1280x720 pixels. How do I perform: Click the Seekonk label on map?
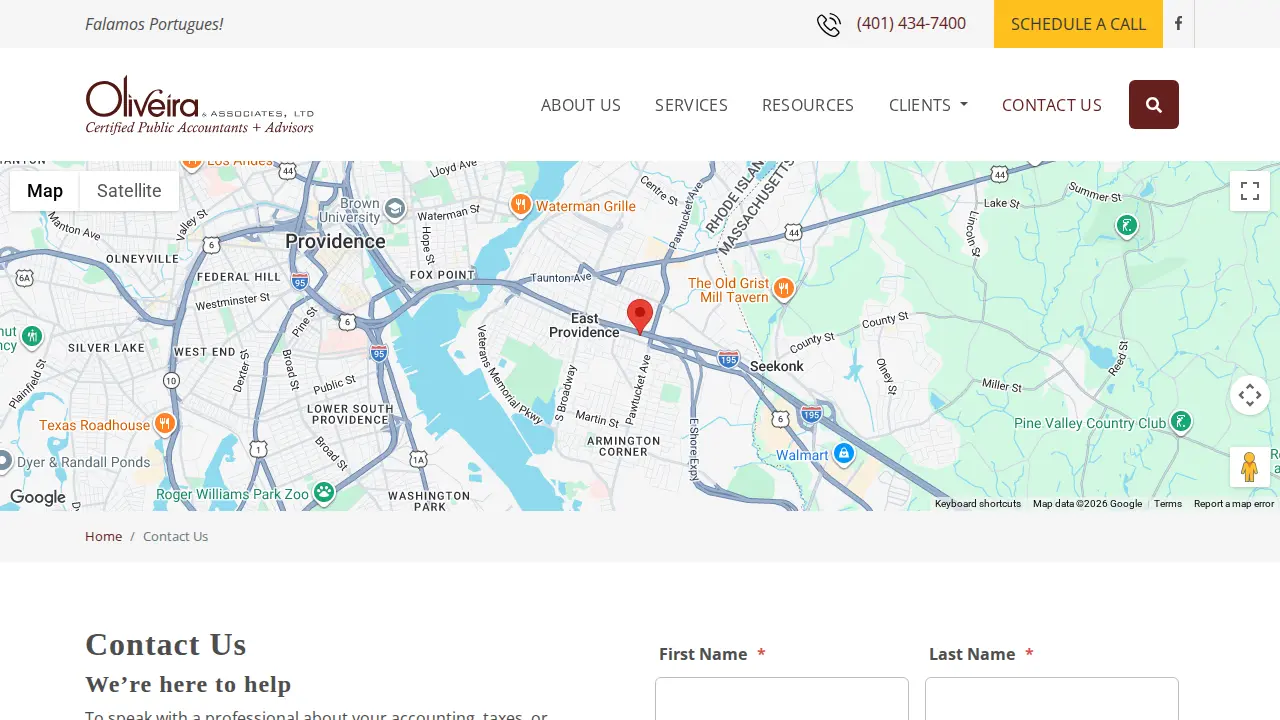coord(777,366)
